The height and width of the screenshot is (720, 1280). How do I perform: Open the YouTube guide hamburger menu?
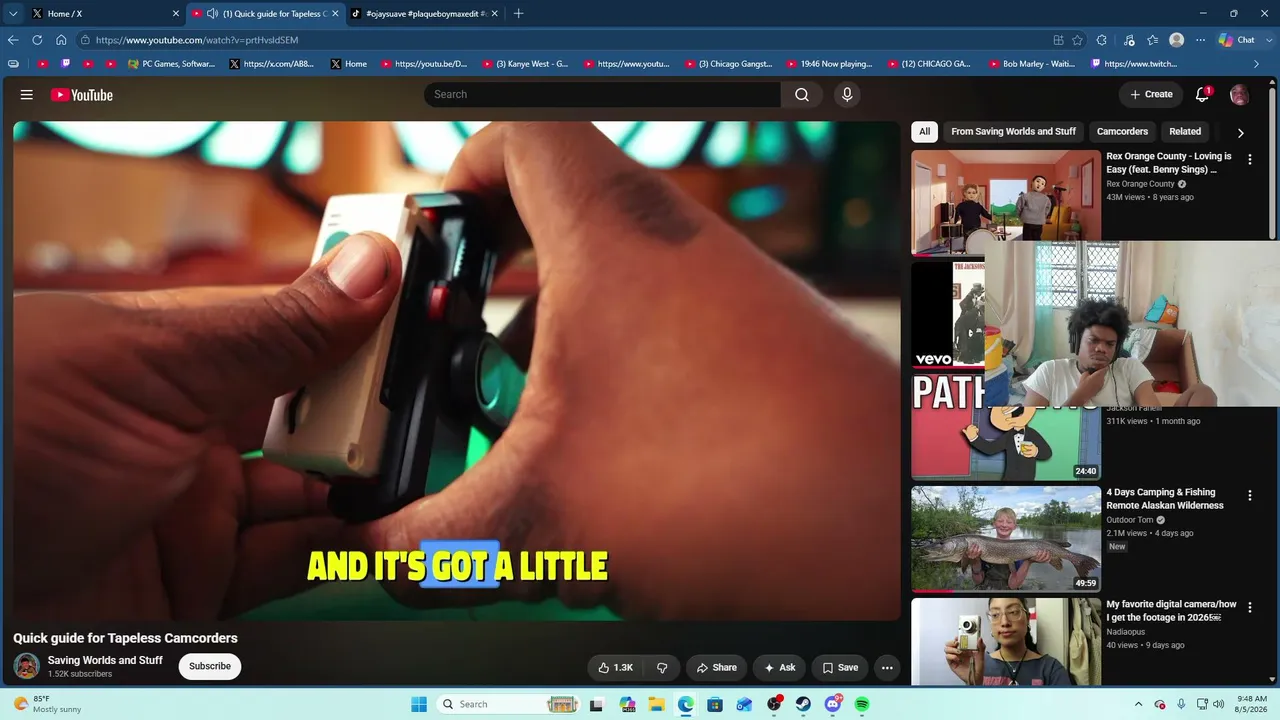point(27,95)
